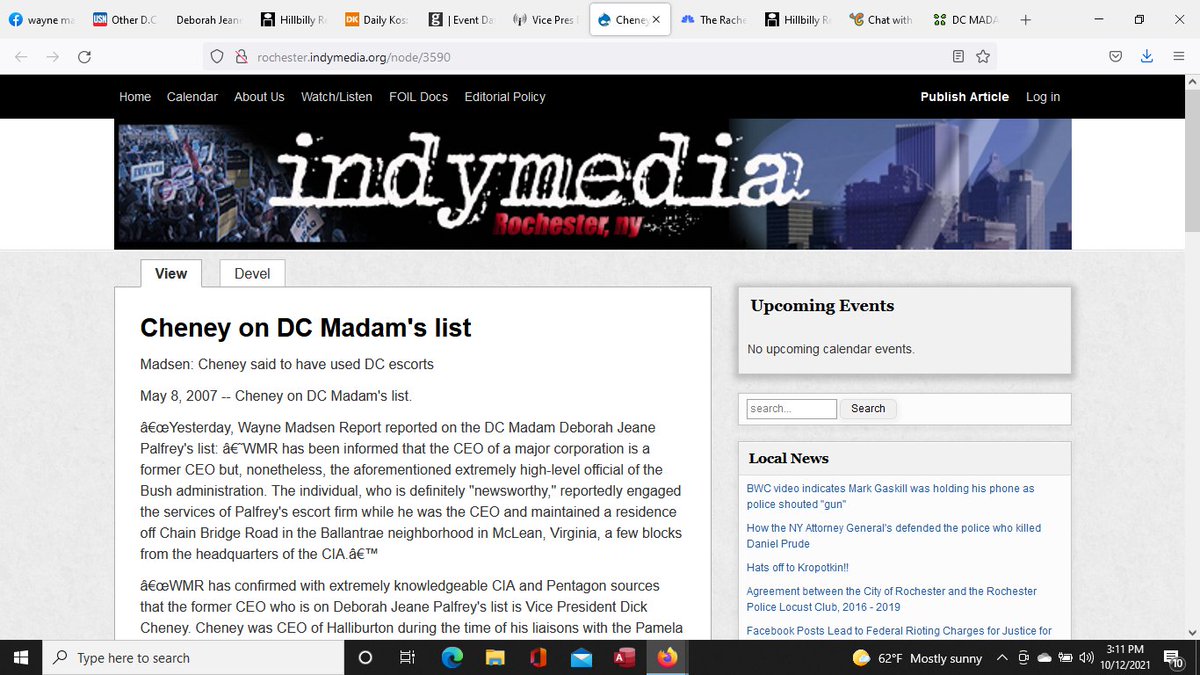1200x675 pixels.
Task: Open the Home menu item
Action: (135, 97)
